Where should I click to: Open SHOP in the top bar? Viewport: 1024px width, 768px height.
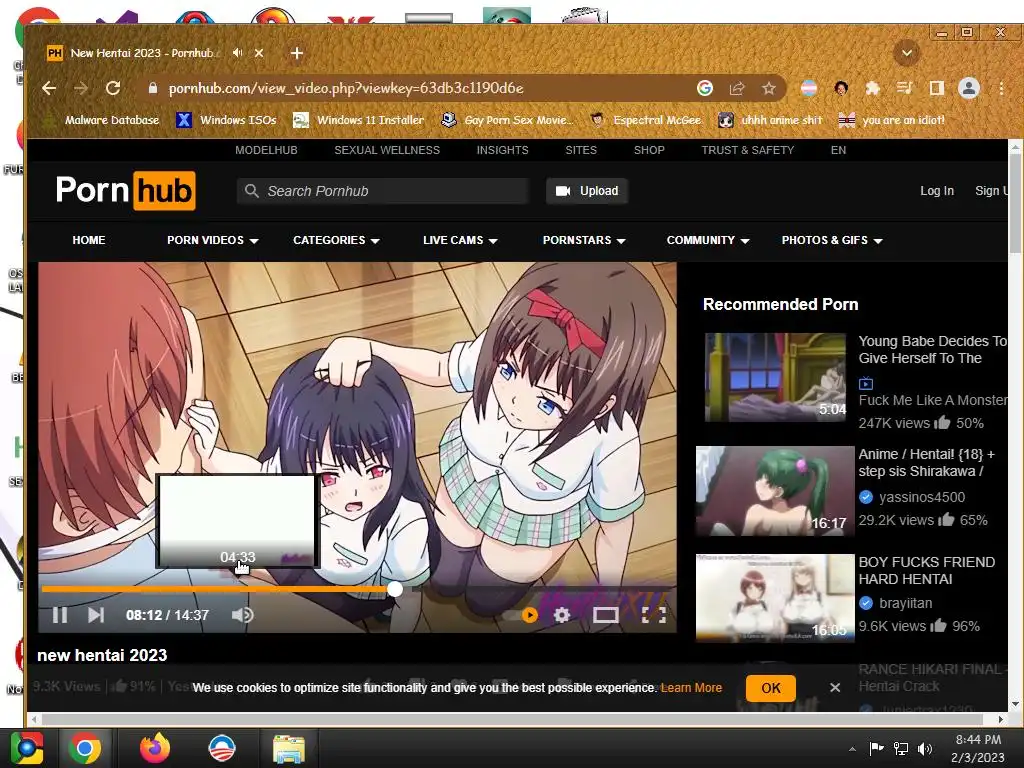tap(649, 150)
